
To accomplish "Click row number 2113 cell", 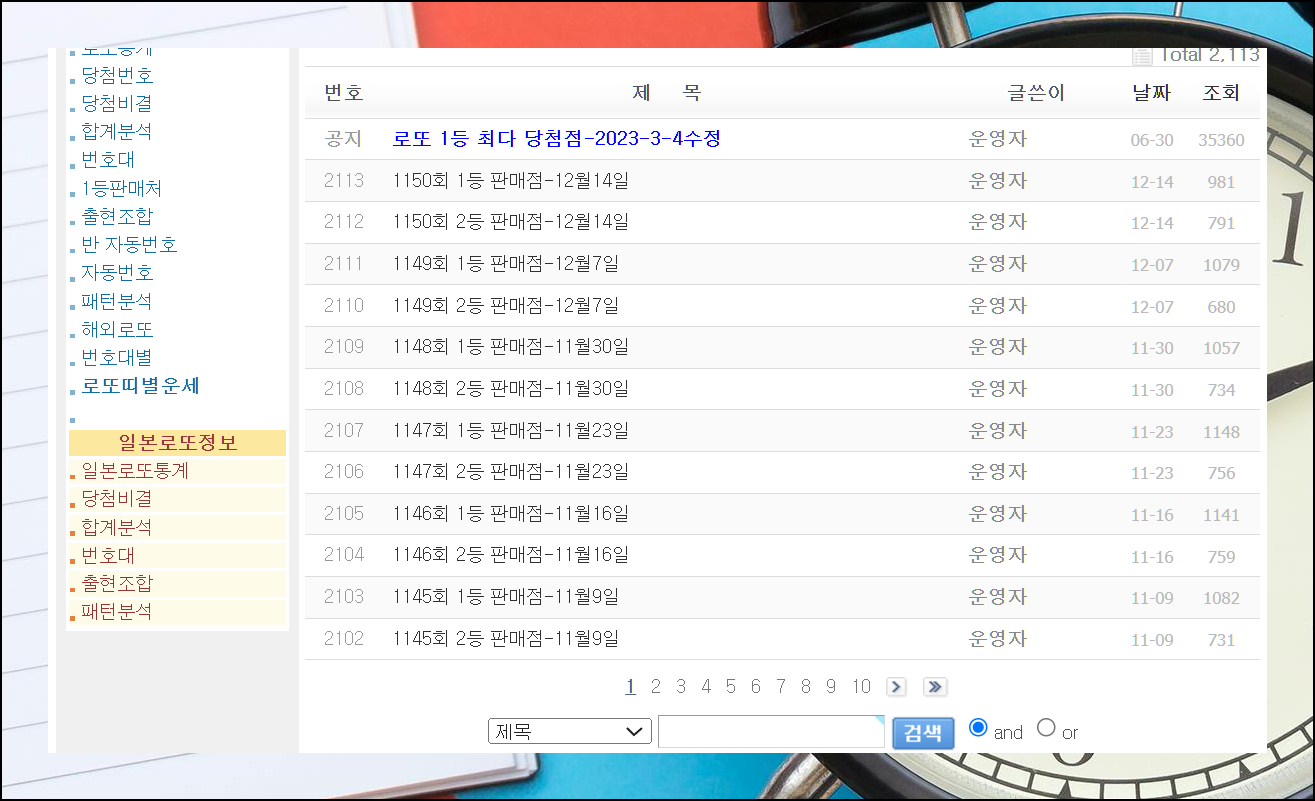I will pyautogui.click(x=344, y=181).
